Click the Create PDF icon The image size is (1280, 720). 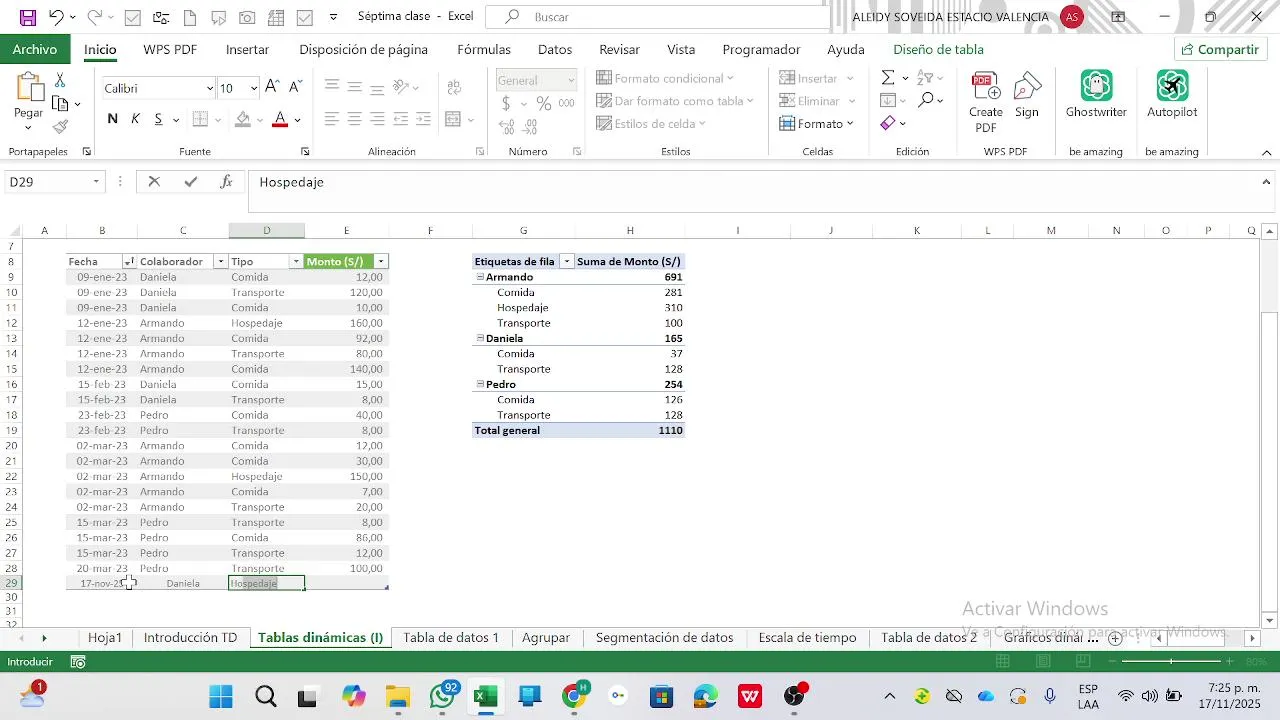coord(986,101)
